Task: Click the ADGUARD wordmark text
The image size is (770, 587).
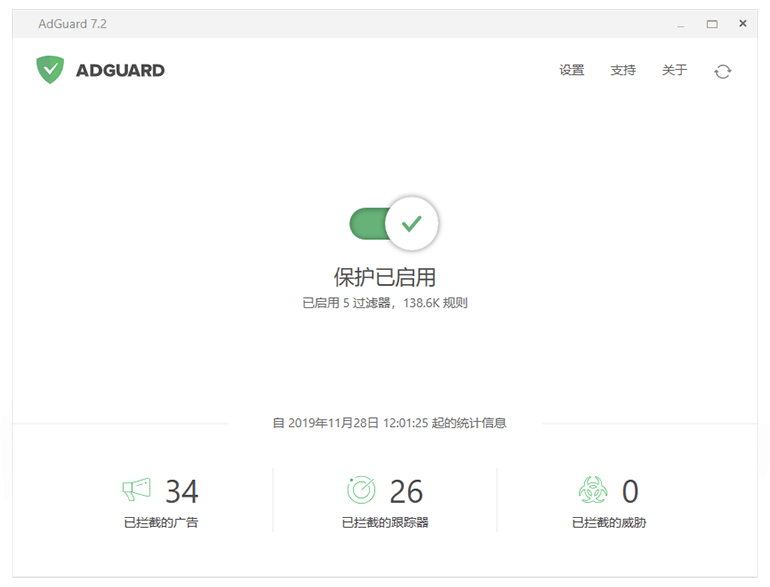Action: click(x=120, y=70)
